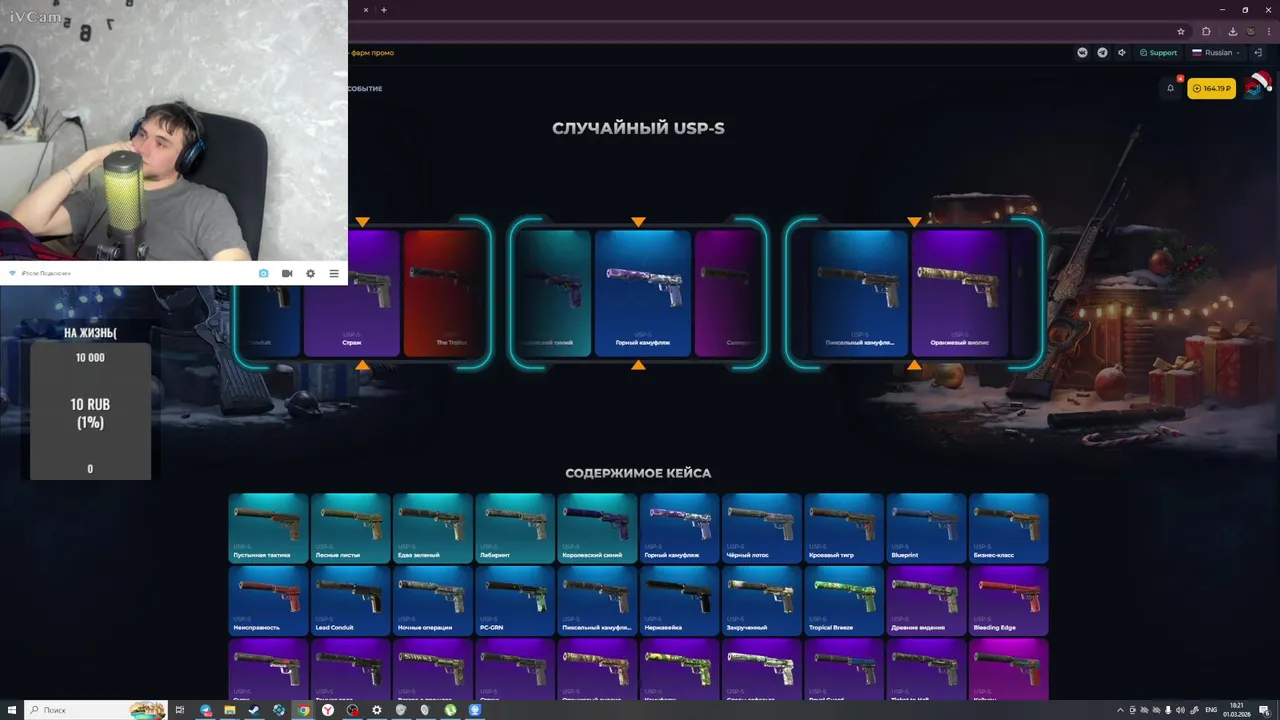Viewport: 1280px width, 720px height.
Task: Show hidden system tray icons
Action: point(1121,710)
